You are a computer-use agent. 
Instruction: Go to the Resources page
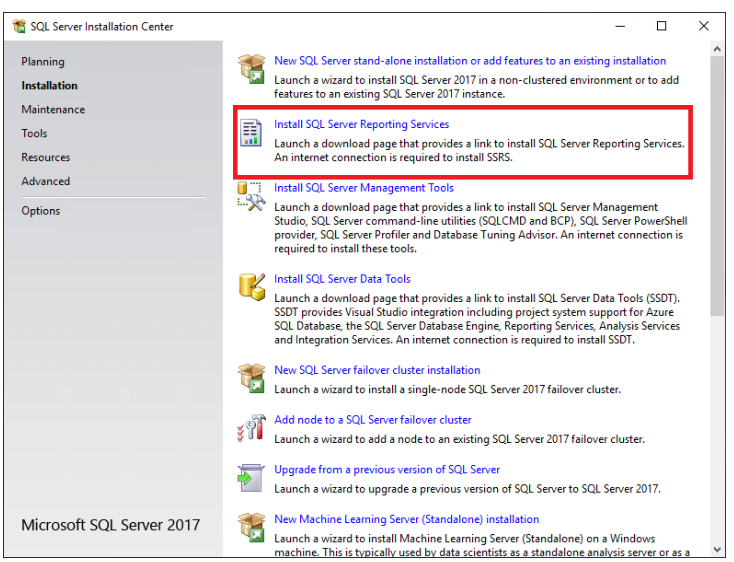pos(46,157)
